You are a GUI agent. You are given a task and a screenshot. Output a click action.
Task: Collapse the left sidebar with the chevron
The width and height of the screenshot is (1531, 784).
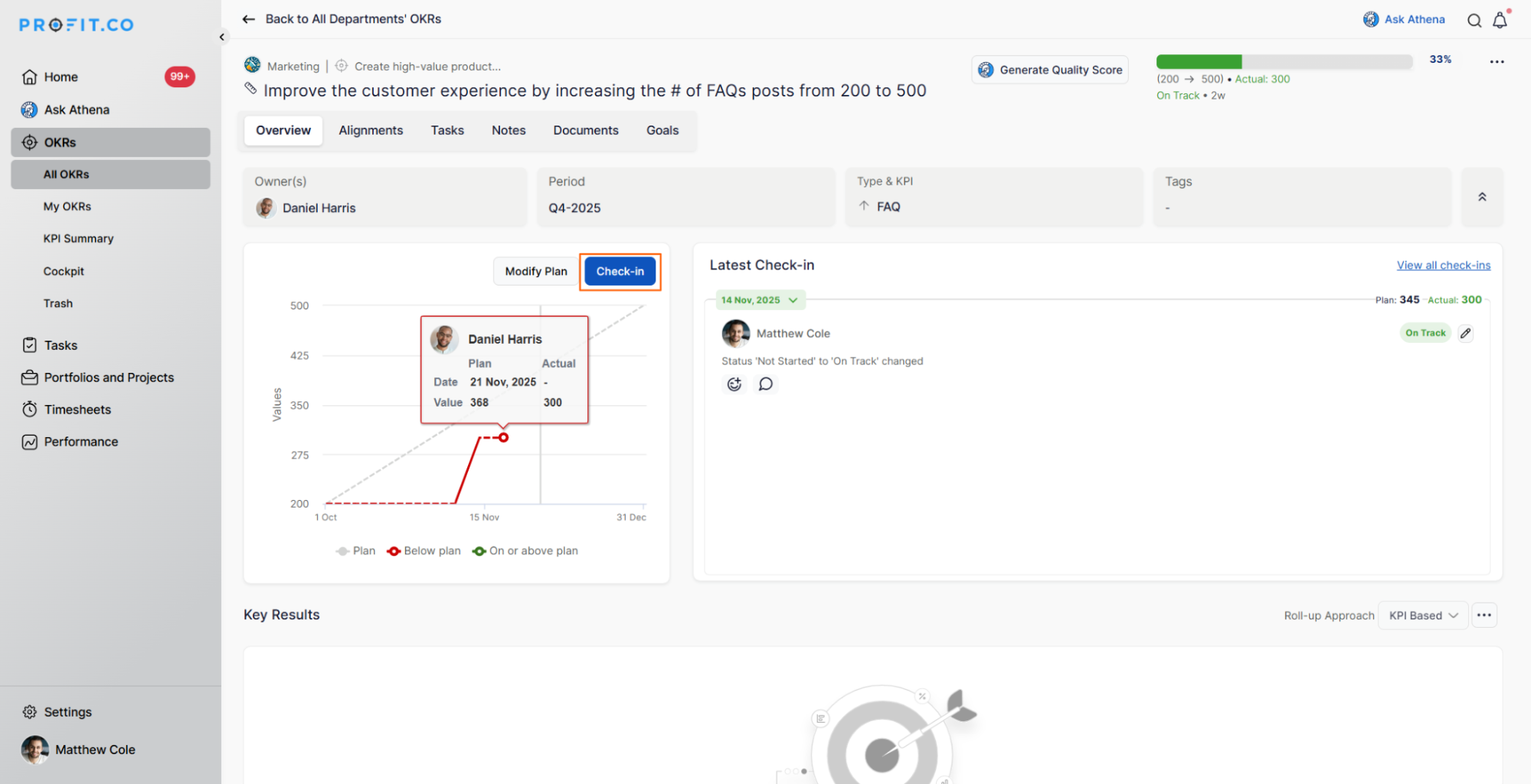tap(222, 37)
